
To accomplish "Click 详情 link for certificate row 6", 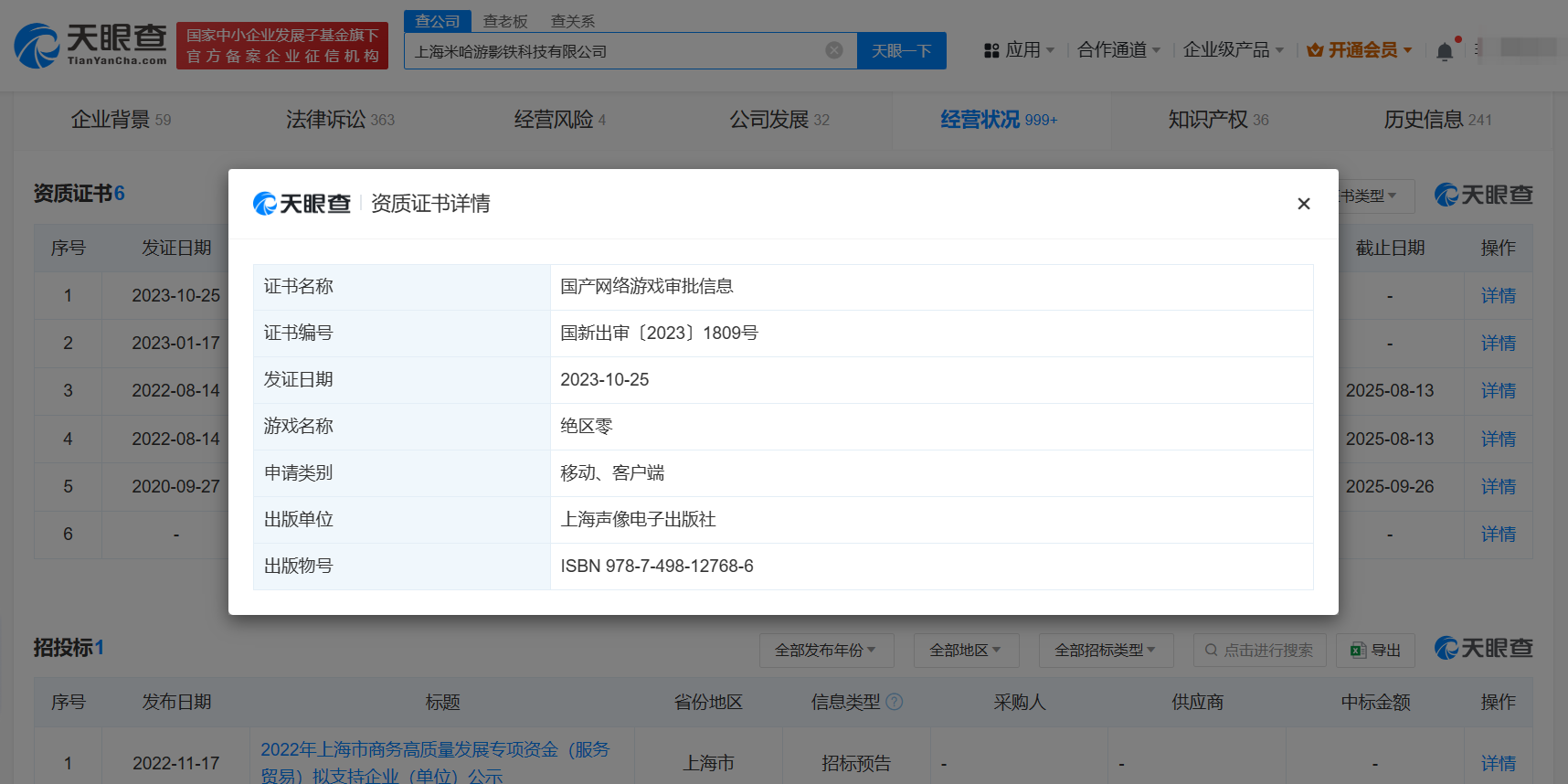I will tap(1499, 535).
